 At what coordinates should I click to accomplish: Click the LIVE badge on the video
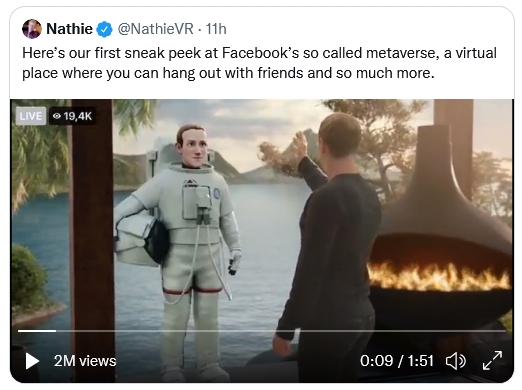pos(31,116)
